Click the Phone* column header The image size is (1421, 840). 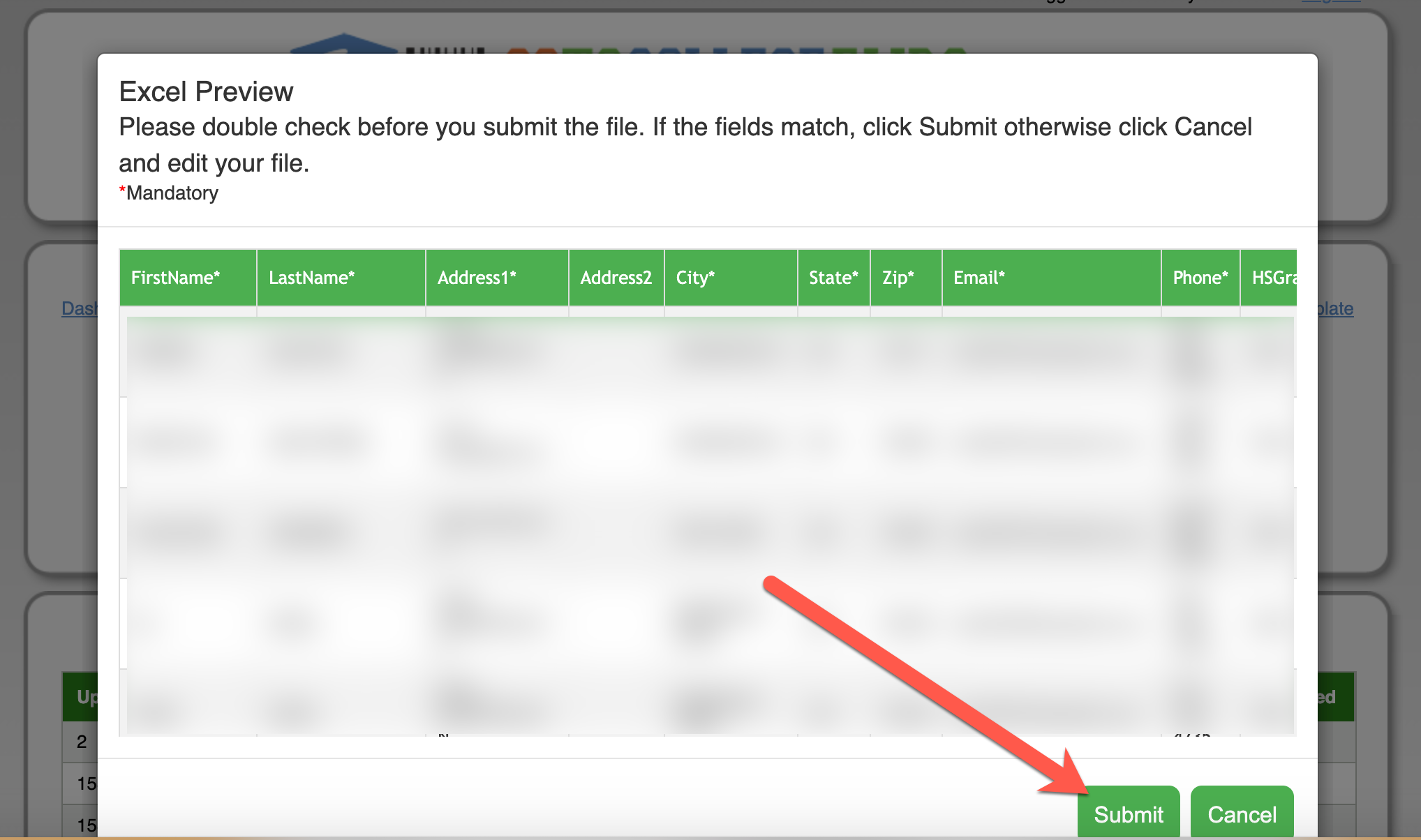click(1200, 278)
